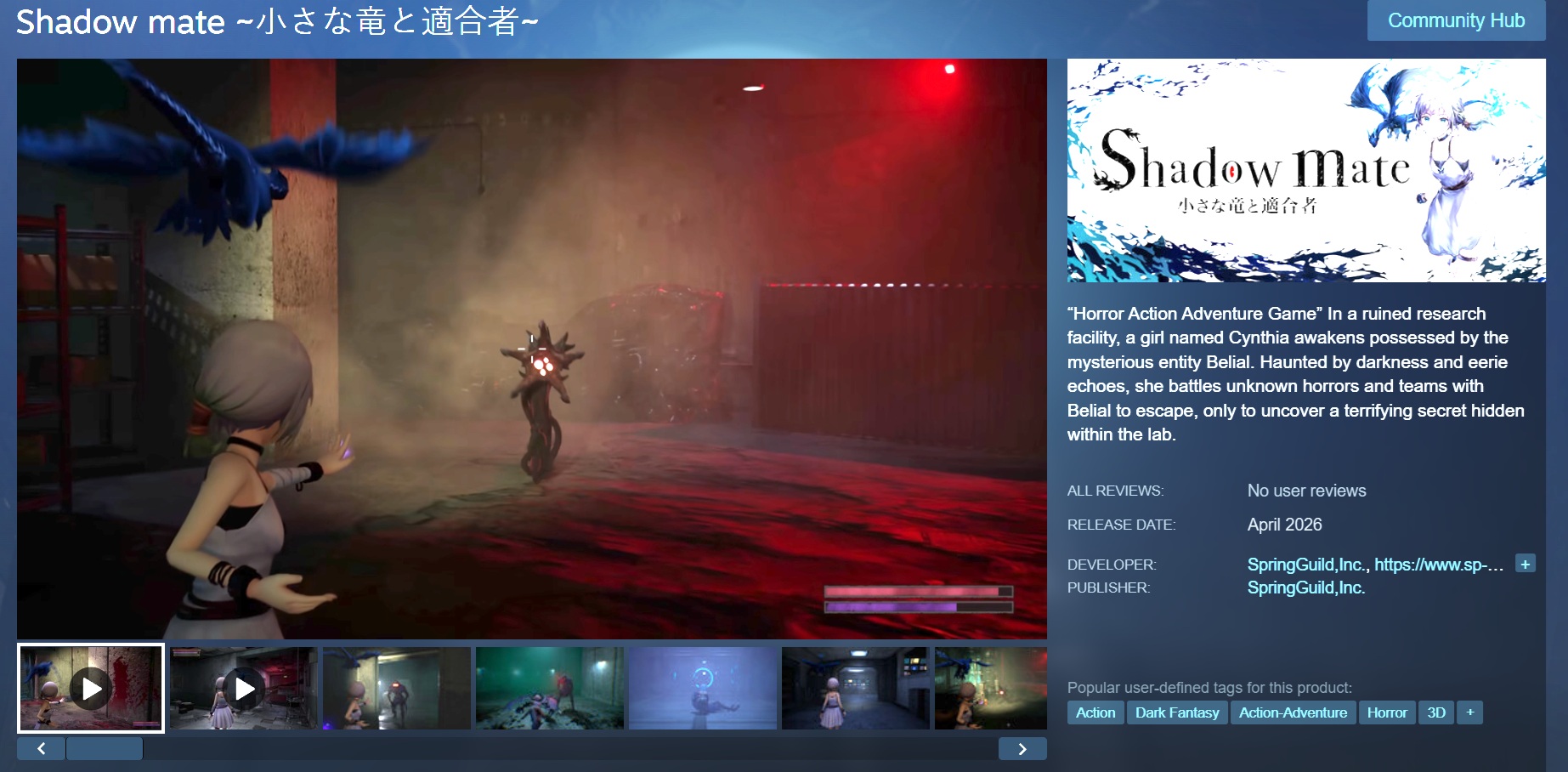Click the Shadow Mate header capsule image
This screenshot has width=1568, height=772.
pyautogui.click(x=1306, y=170)
